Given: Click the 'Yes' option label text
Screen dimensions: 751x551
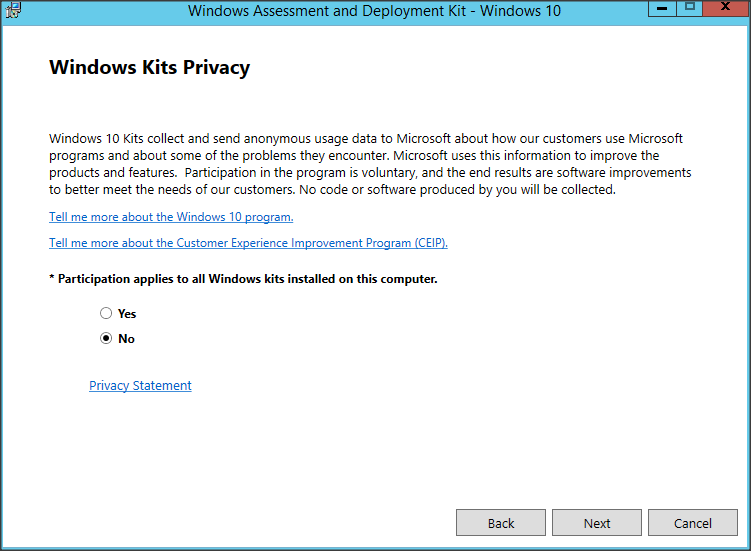Looking at the screenshot, I should pyautogui.click(x=127, y=314).
